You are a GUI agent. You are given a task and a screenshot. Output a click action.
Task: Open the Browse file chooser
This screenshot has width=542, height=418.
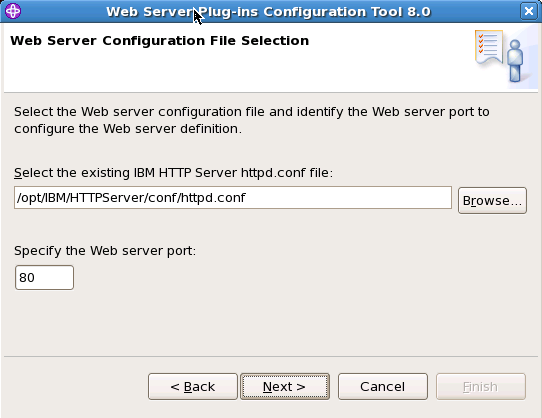[492, 201]
